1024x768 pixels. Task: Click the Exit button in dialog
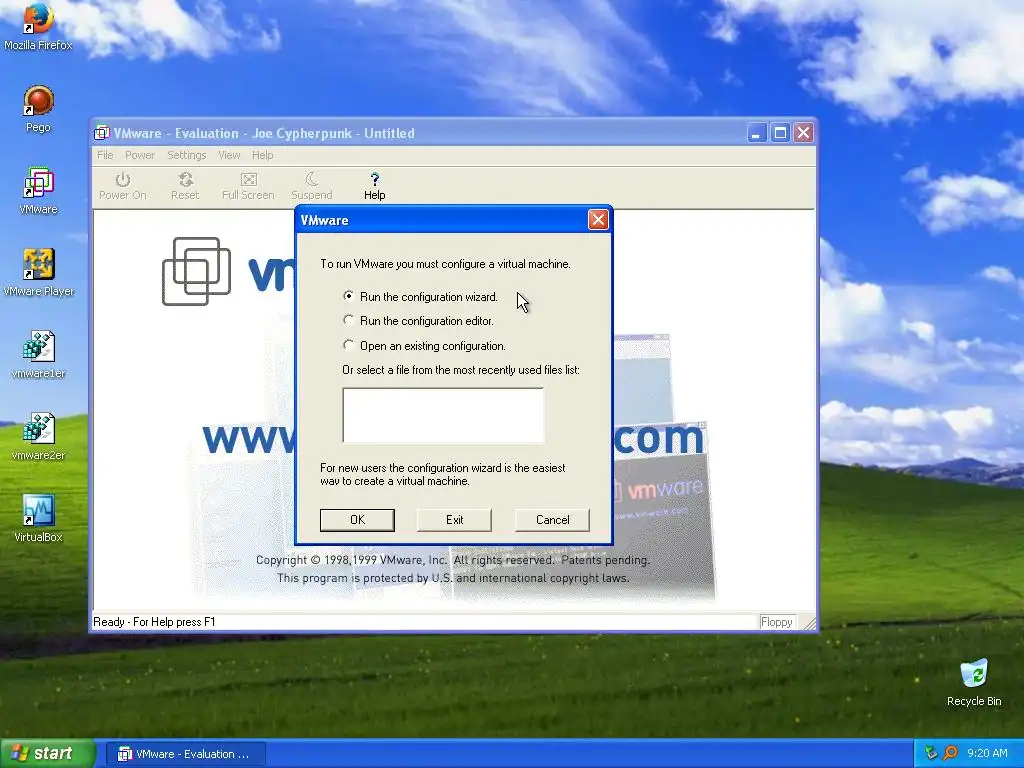point(455,520)
